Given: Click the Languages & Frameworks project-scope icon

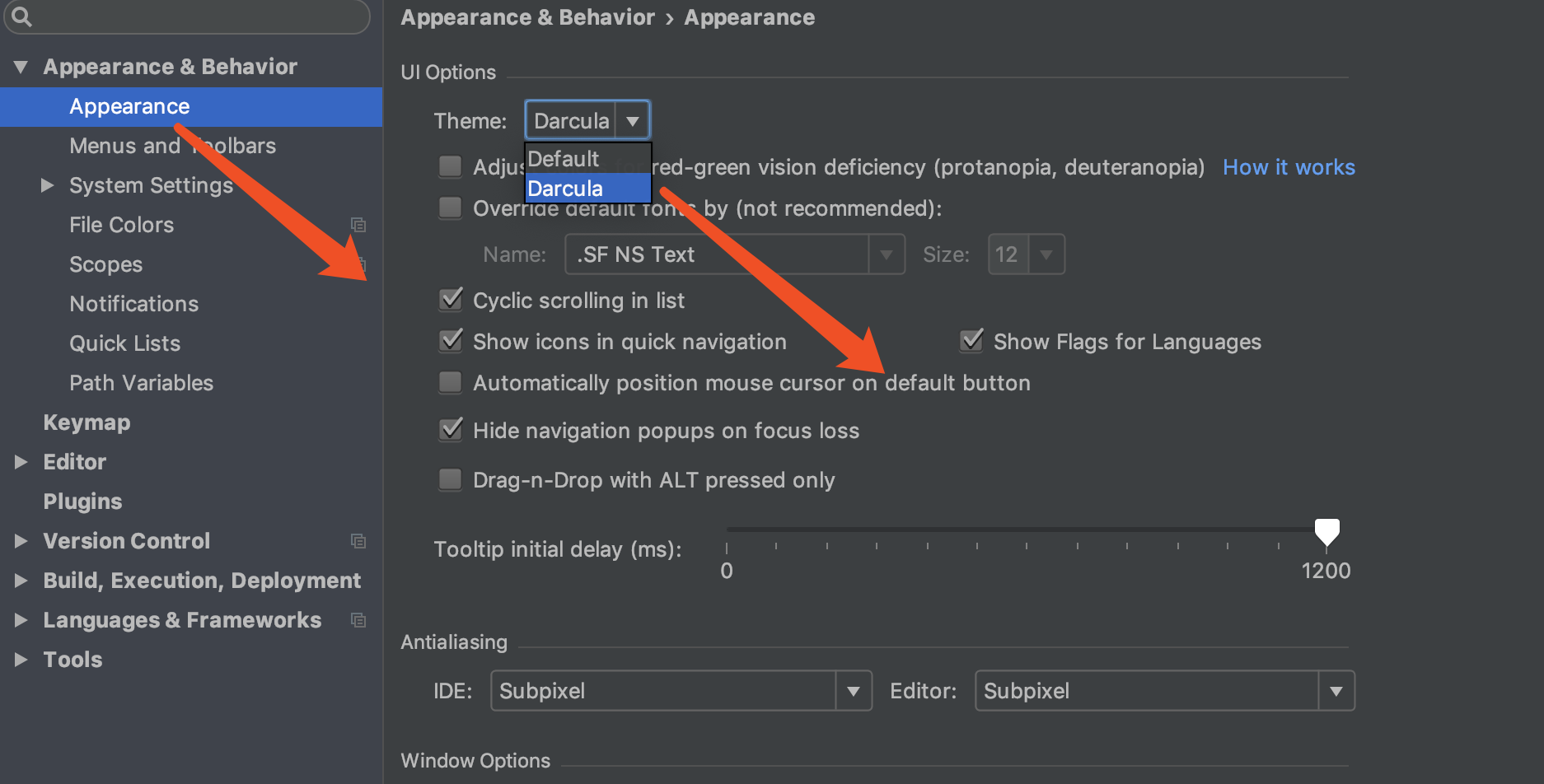Looking at the screenshot, I should (358, 620).
